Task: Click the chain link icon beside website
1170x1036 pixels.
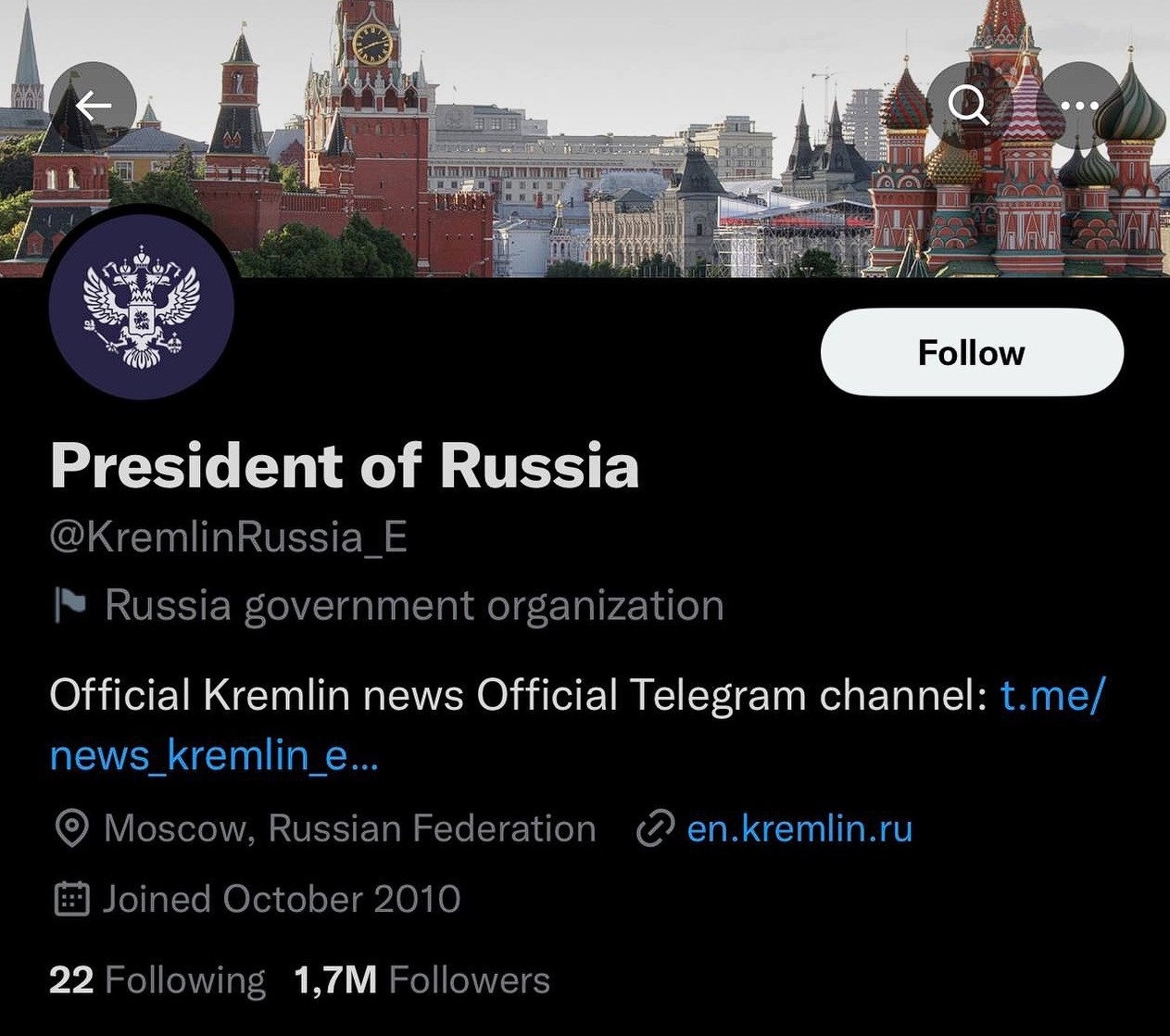Action: 654,828
